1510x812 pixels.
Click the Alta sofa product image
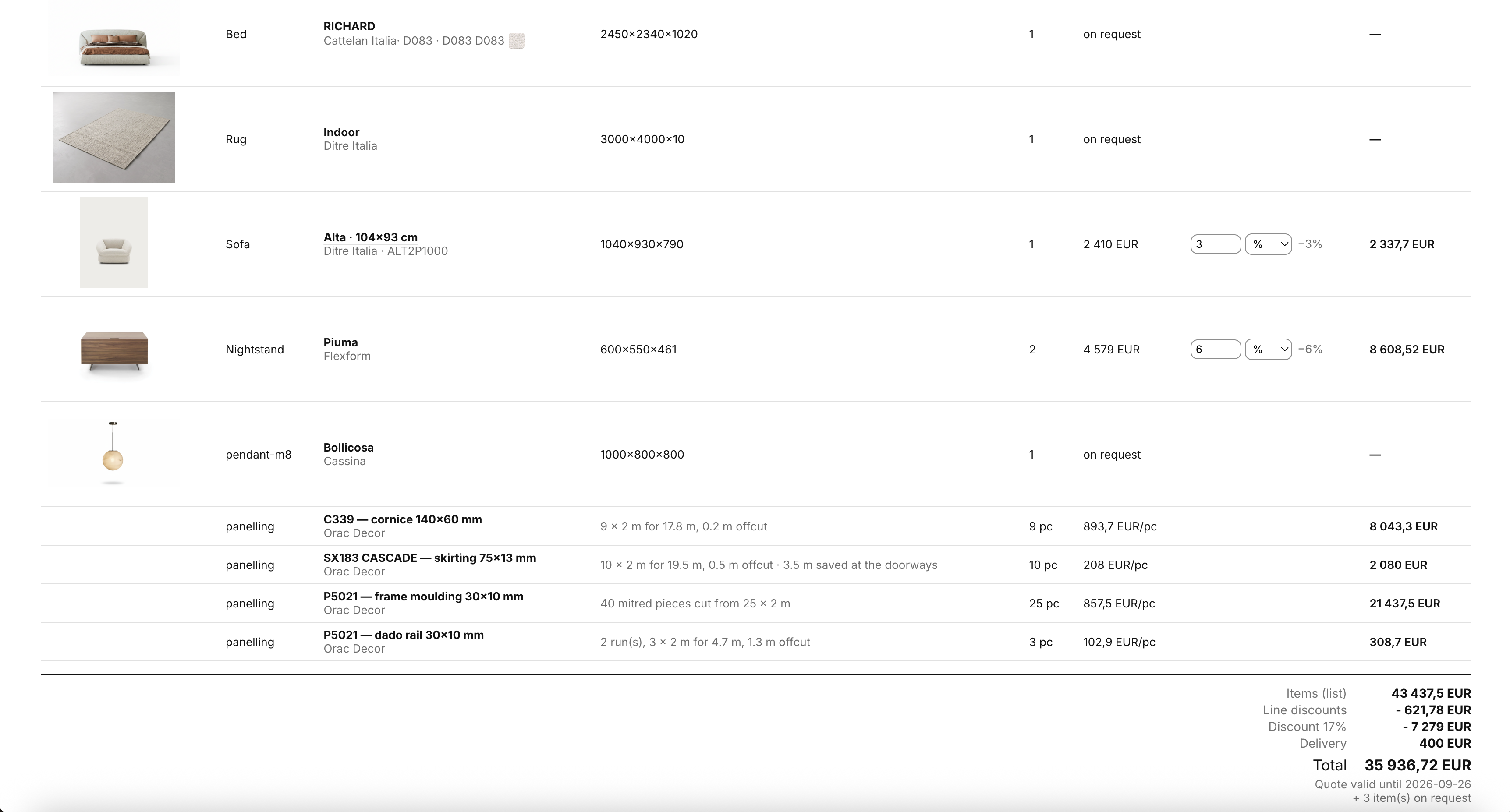pos(114,243)
